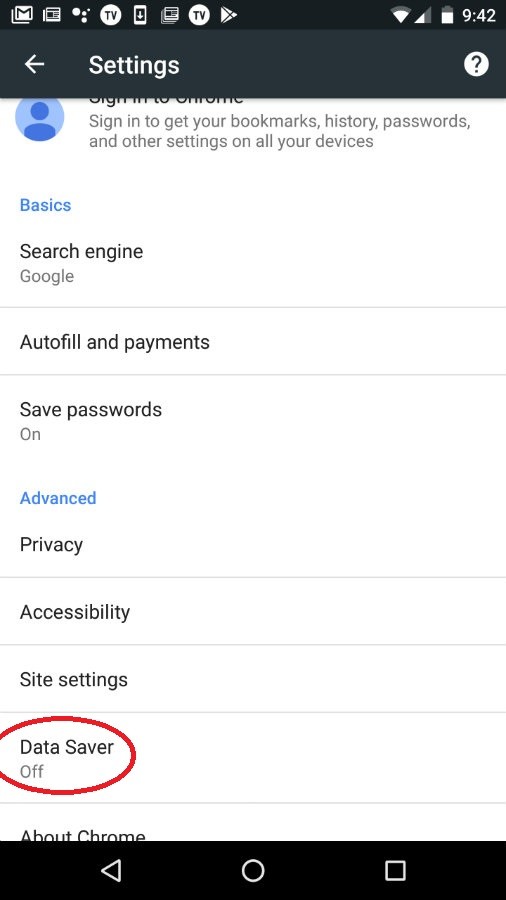Tap the Play Store notification icon

click(228, 14)
